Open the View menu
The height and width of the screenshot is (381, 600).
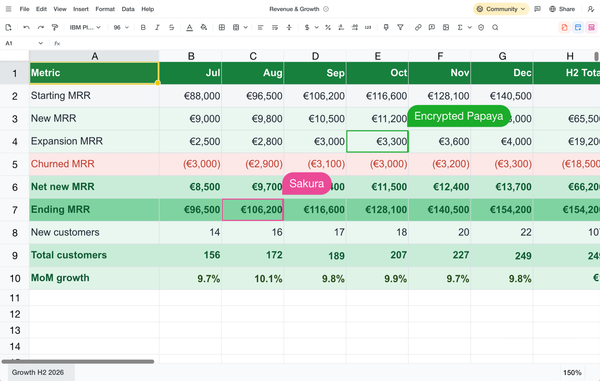click(60, 9)
